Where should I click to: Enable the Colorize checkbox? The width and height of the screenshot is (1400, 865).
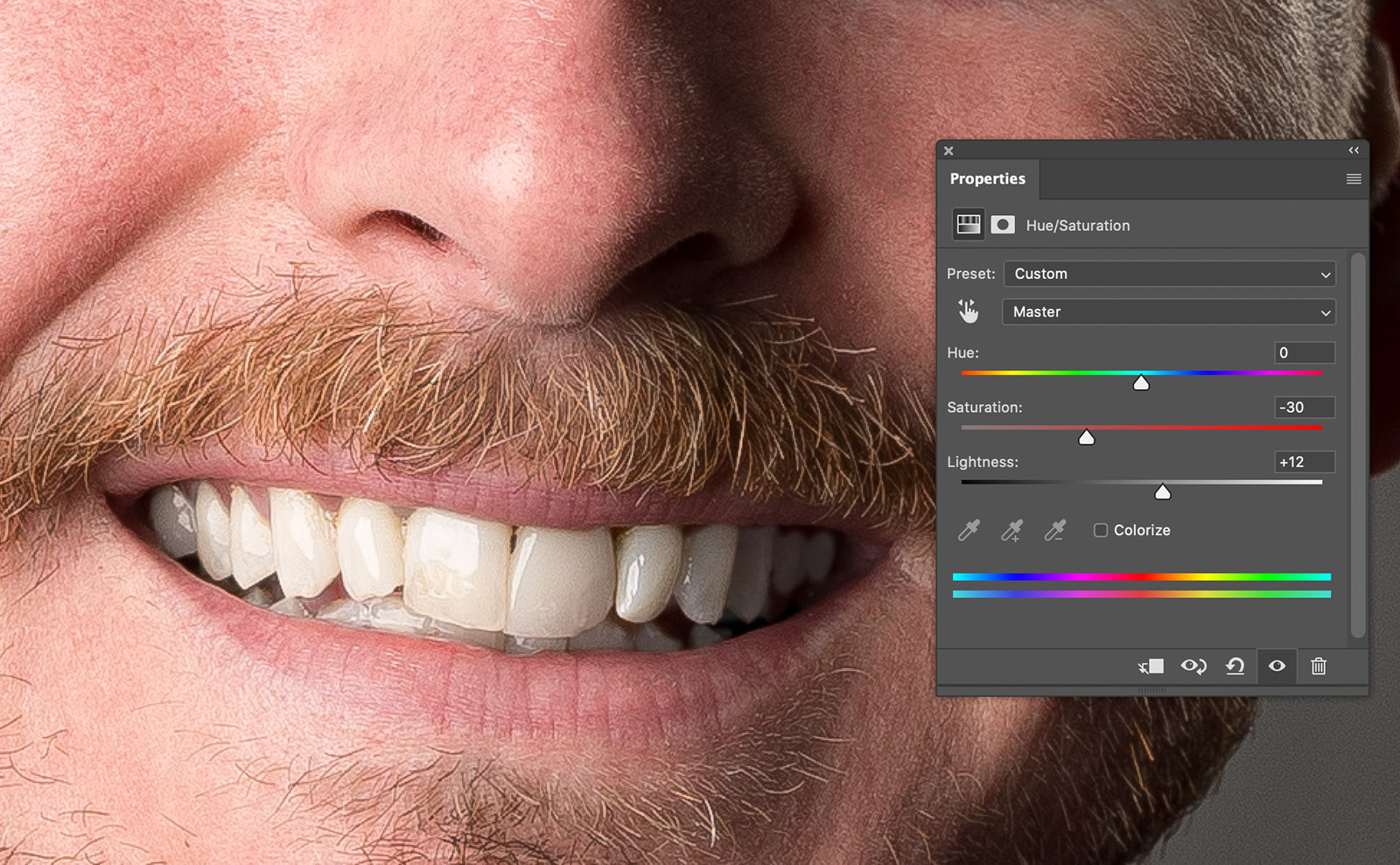tap(1101, 530)
